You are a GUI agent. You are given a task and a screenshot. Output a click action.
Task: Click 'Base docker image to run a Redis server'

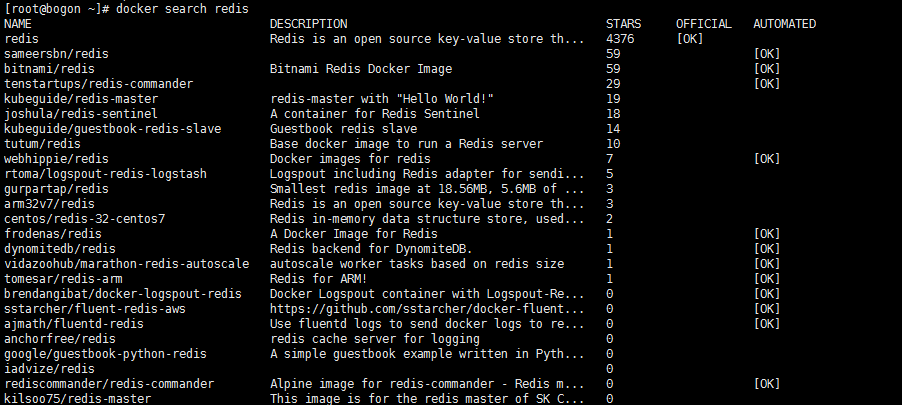click(406, 143)
